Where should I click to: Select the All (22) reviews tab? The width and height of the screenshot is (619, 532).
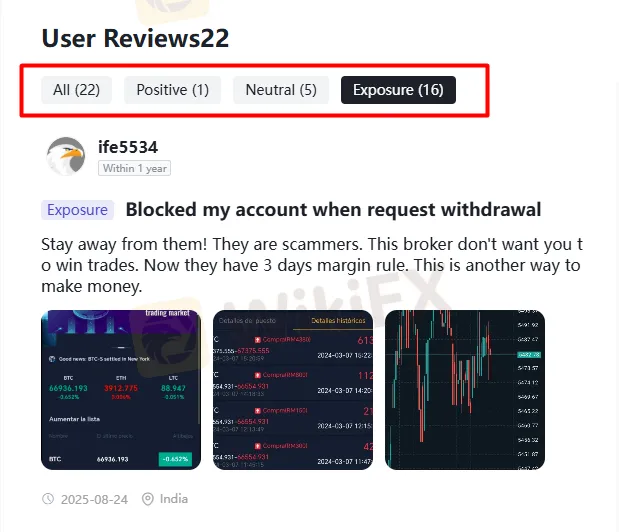pyautogui.click(x=77, y=90)
